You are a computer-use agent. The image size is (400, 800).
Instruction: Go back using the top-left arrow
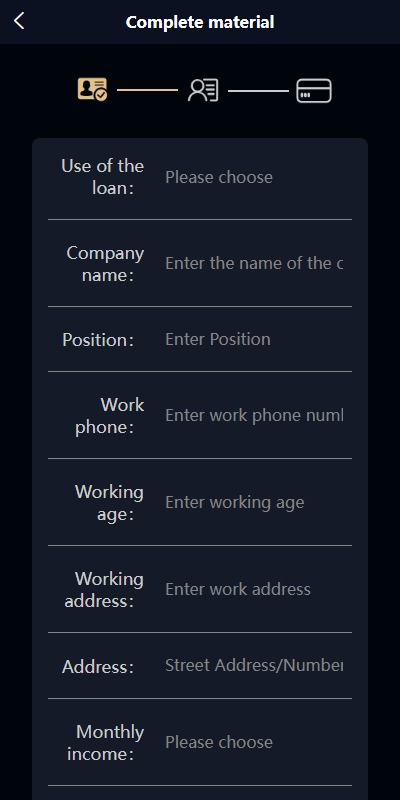pos(19,21)
